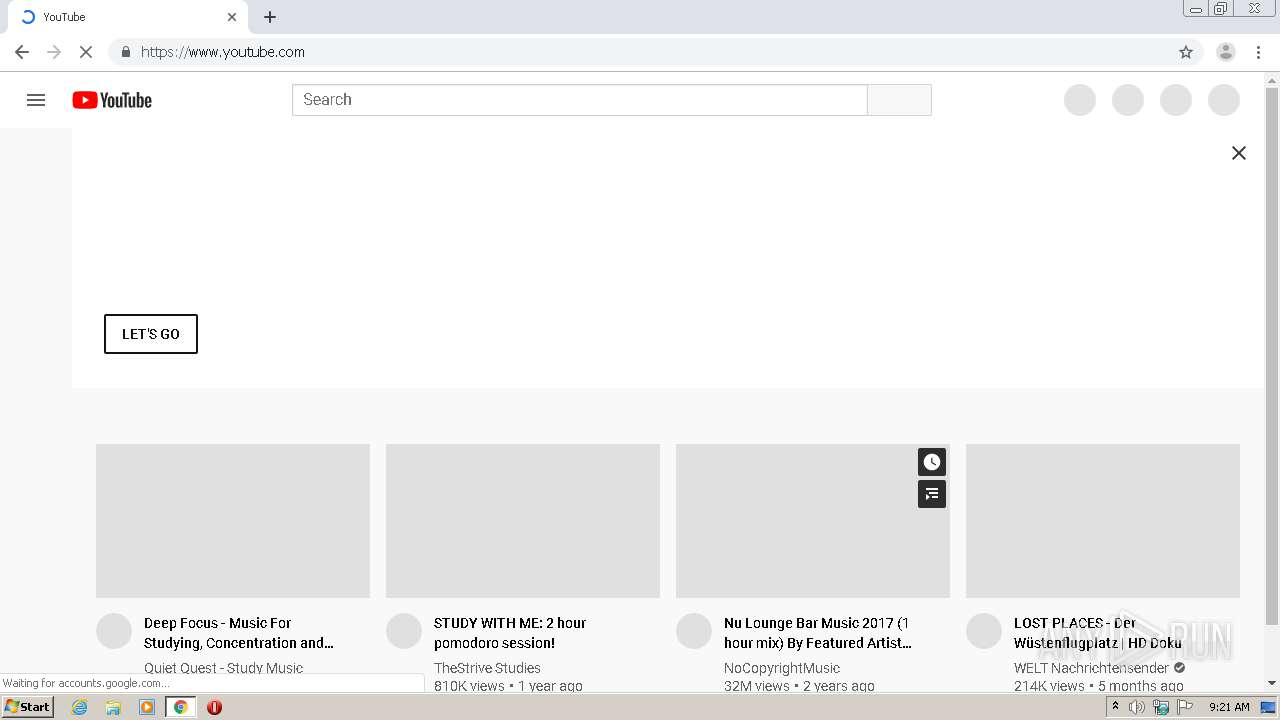Open LOST PLACES video title
Viewport: 1280px width, 720px height.
[x=1098, y=633]
